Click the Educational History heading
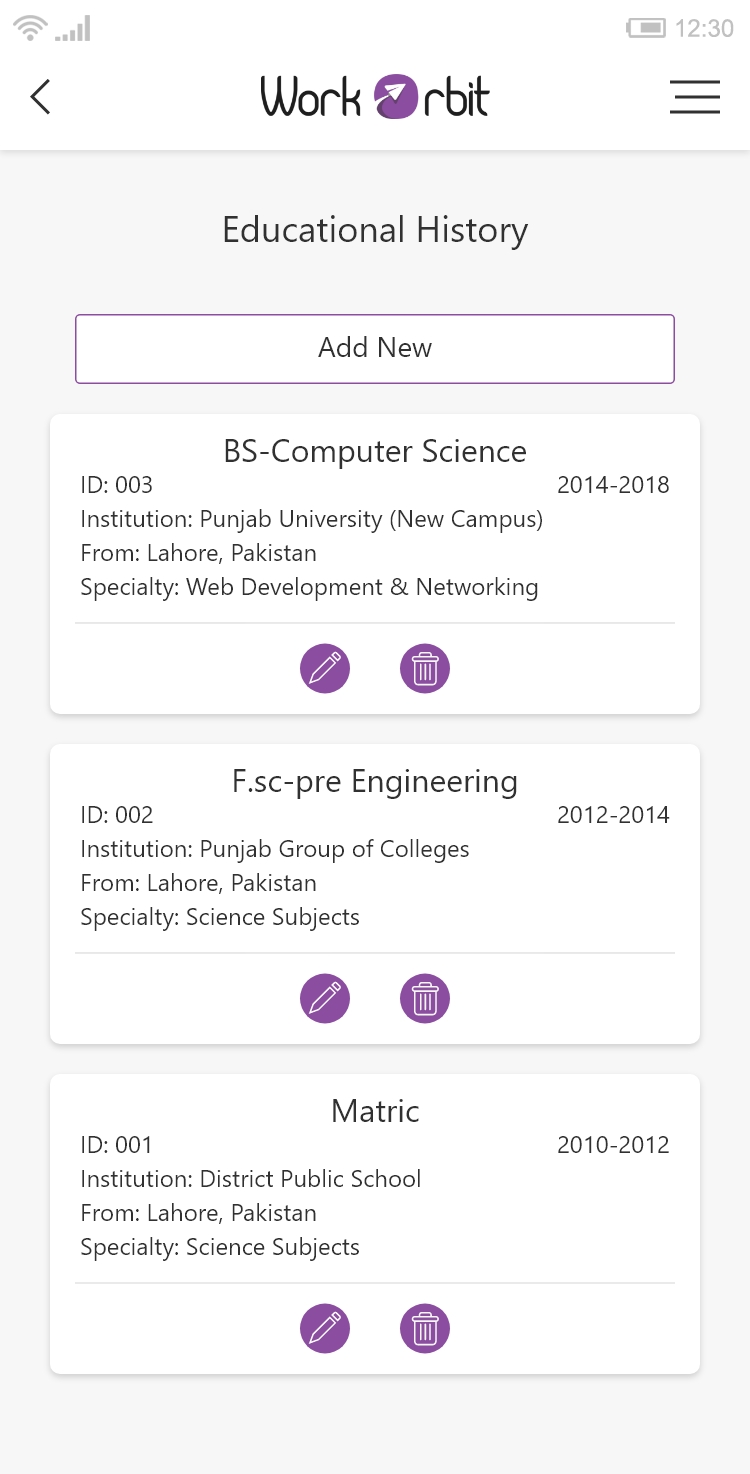Screen dimensions: 750x1474 pyautogui.click(x=375, y=230)
